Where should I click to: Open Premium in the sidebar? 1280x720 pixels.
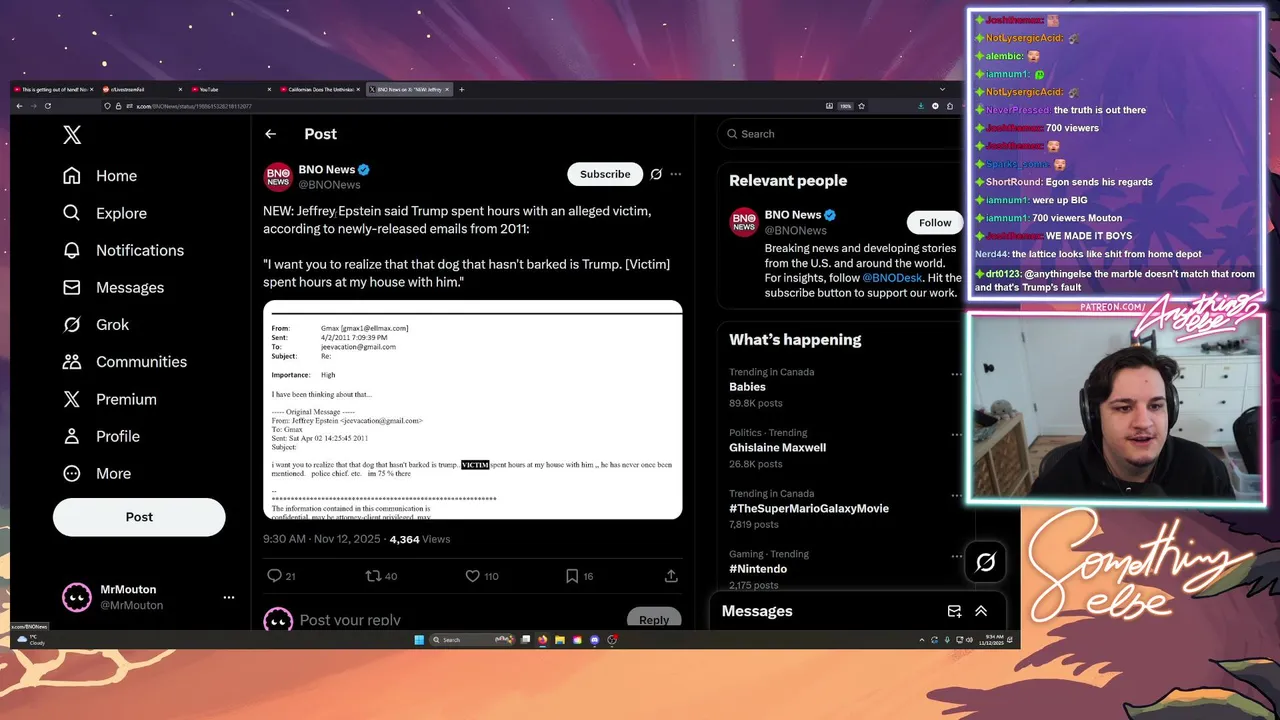coord(110,399)
